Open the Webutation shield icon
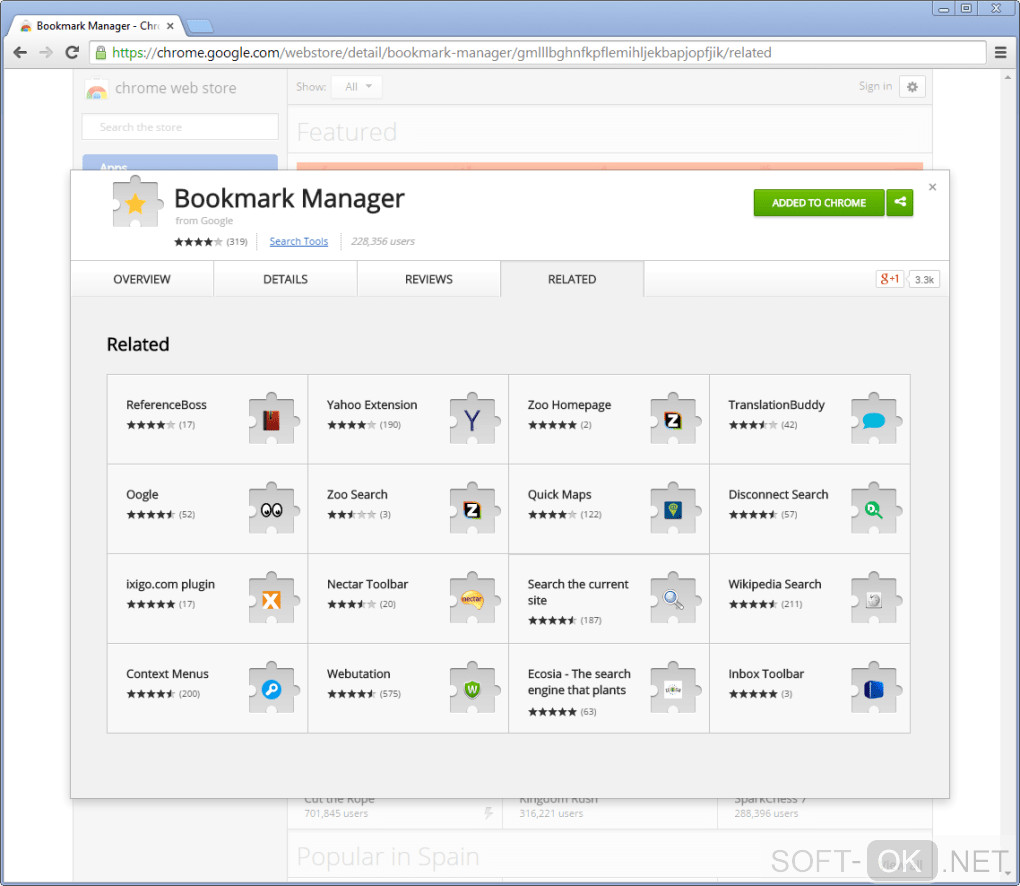Screen dimensions: 1020x886 coord(474,688)
